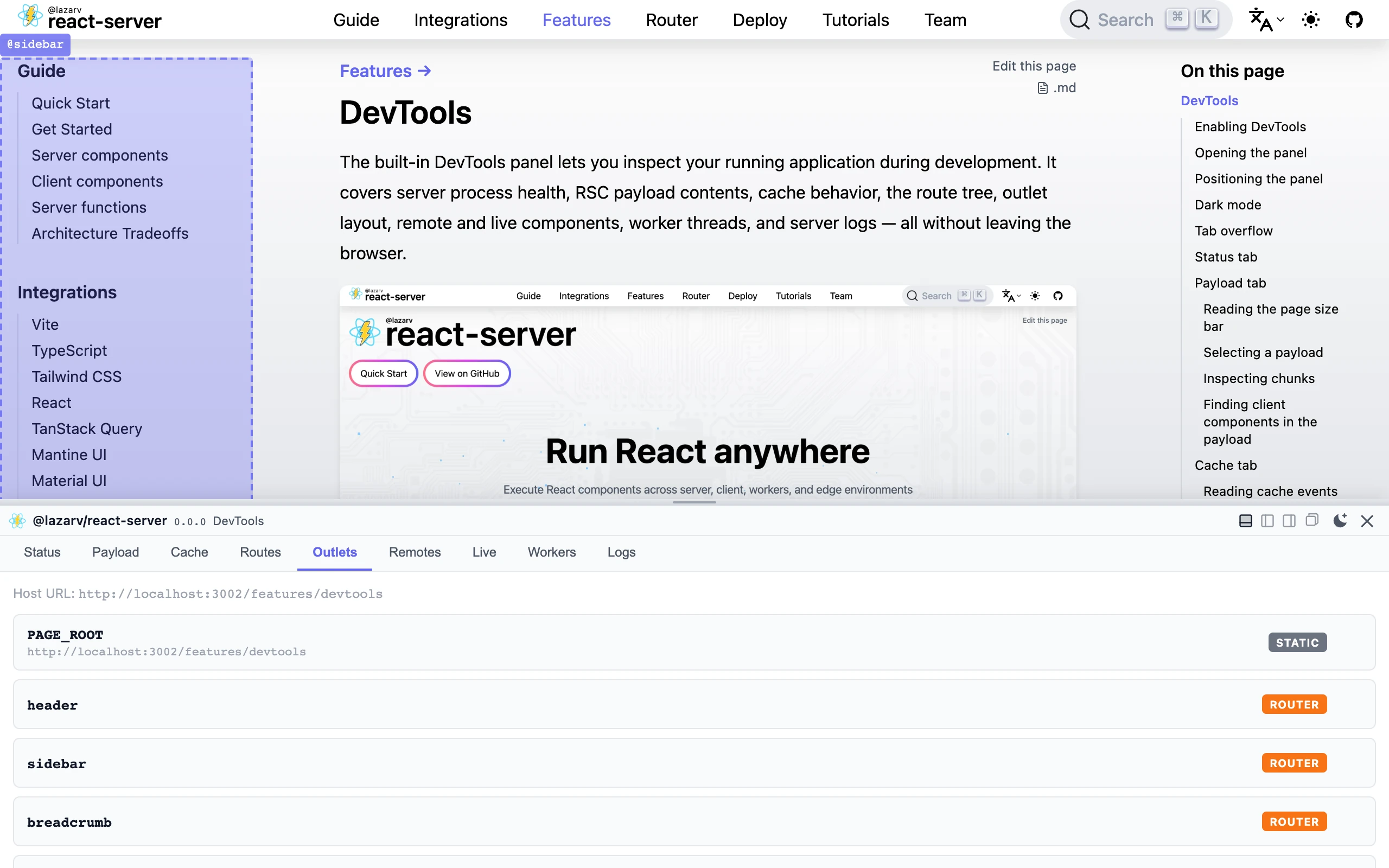The height and width of the screenshot is (868, 1389).
Task: Go to Server components in sidebar
Action: pos(99,155)
